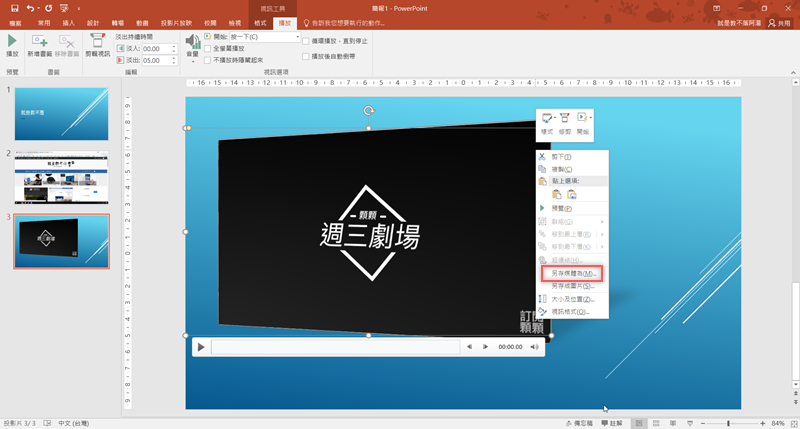Click the 共用 Share button

pyautogui.click(x=780, y=23)
